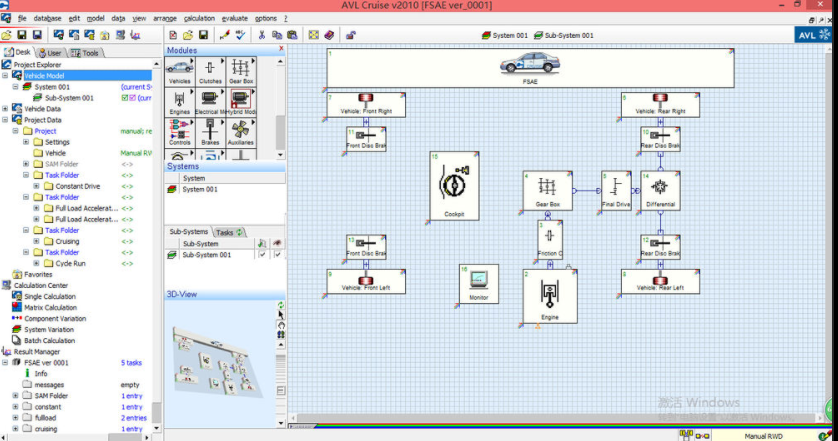Expand the Settings folder node

(26, 142)
